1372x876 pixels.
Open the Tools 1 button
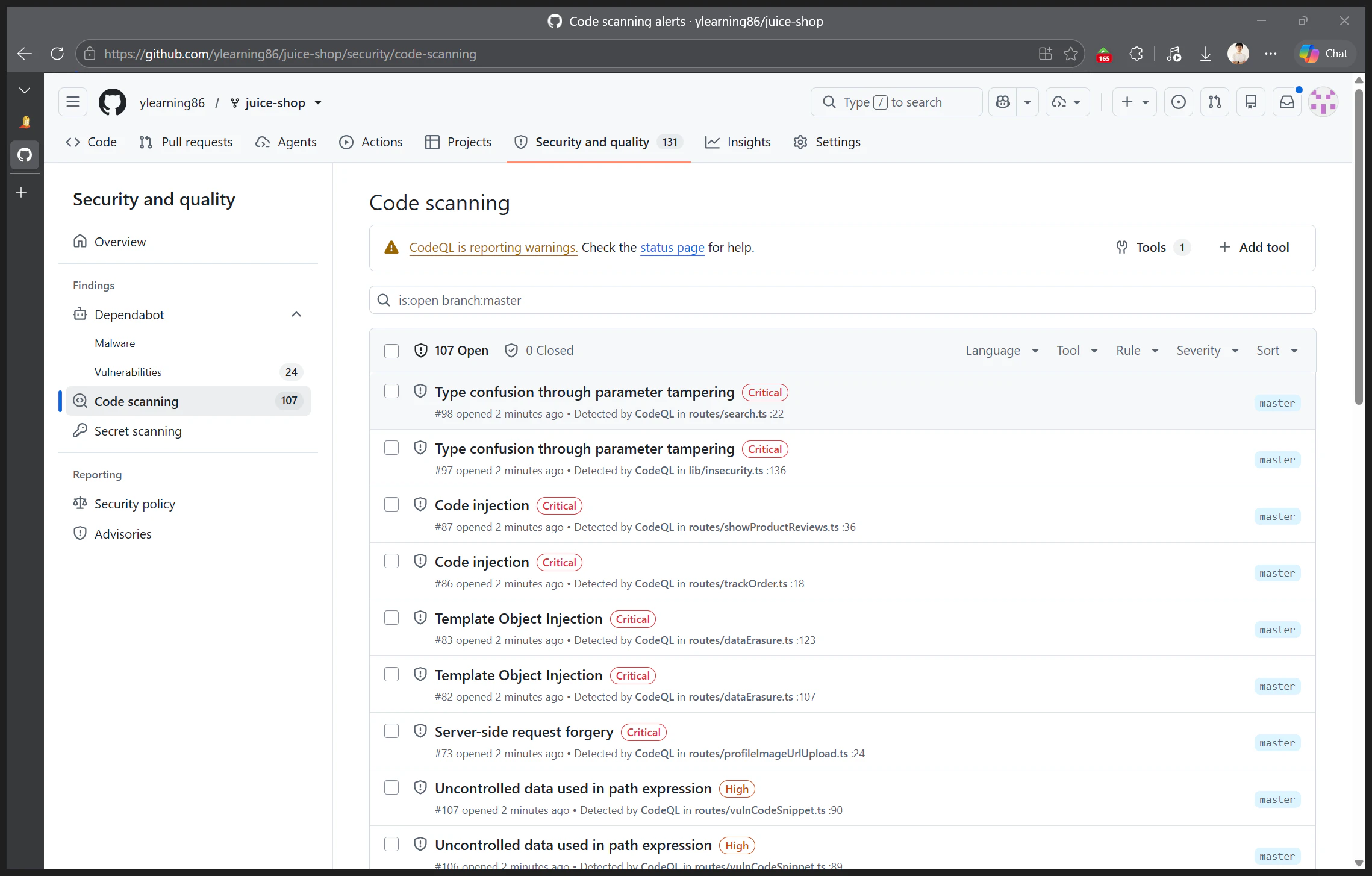coord(1153,247)
